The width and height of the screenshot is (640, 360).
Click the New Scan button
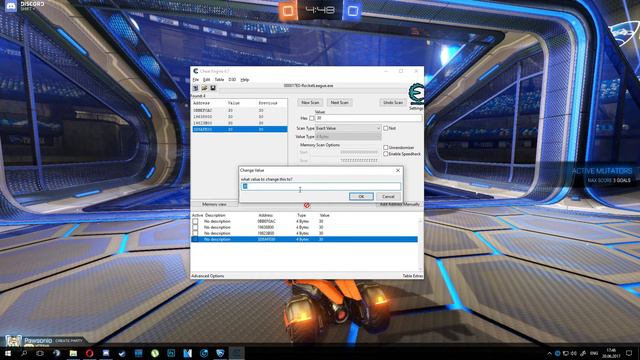[310, 102]
